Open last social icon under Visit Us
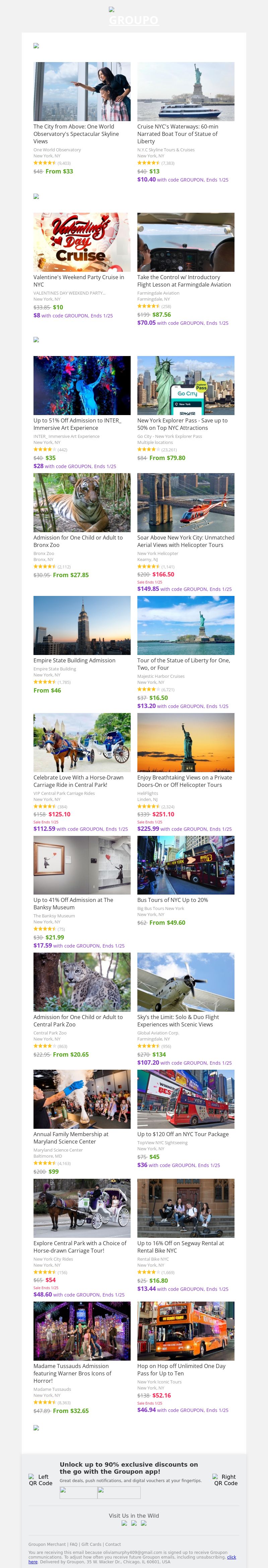 [144, 1523]
